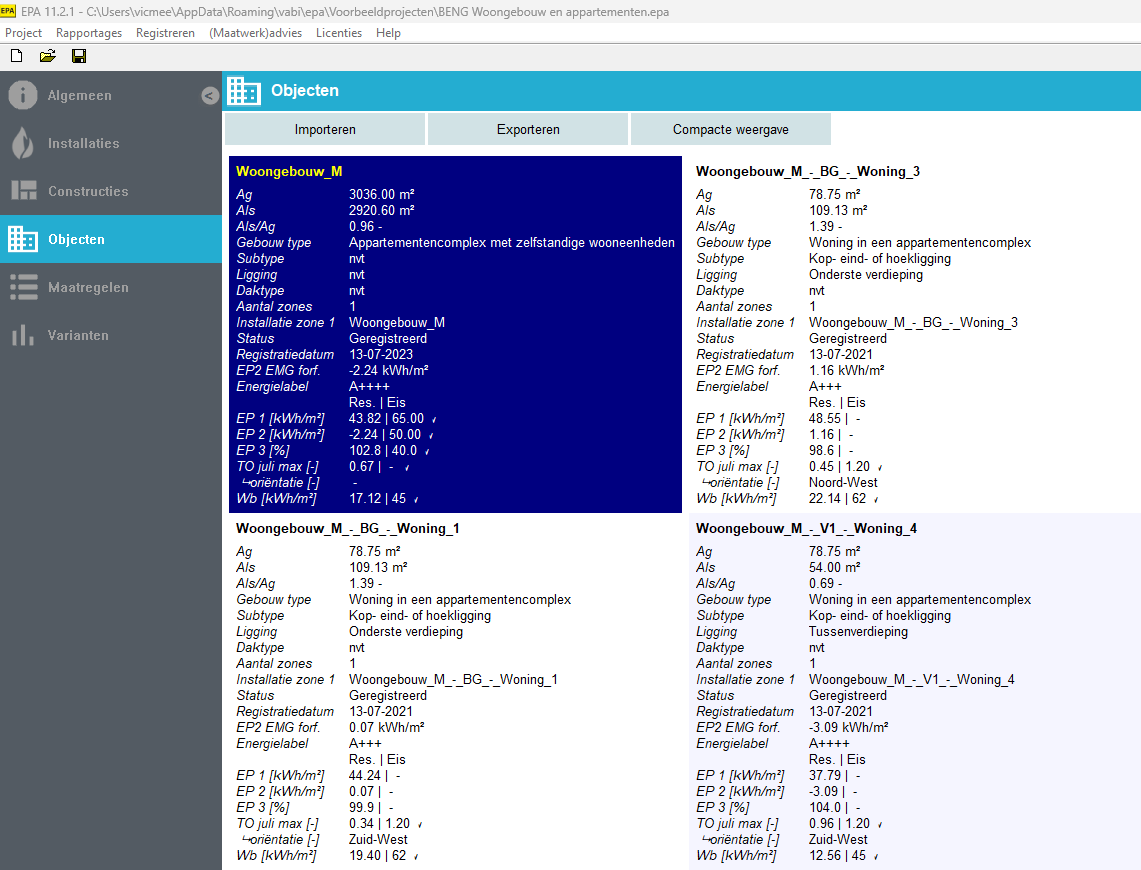The width and height of the screenshot is (1141, 870).
Task: Open the Varianten chart section
Action: coord(78,336)
